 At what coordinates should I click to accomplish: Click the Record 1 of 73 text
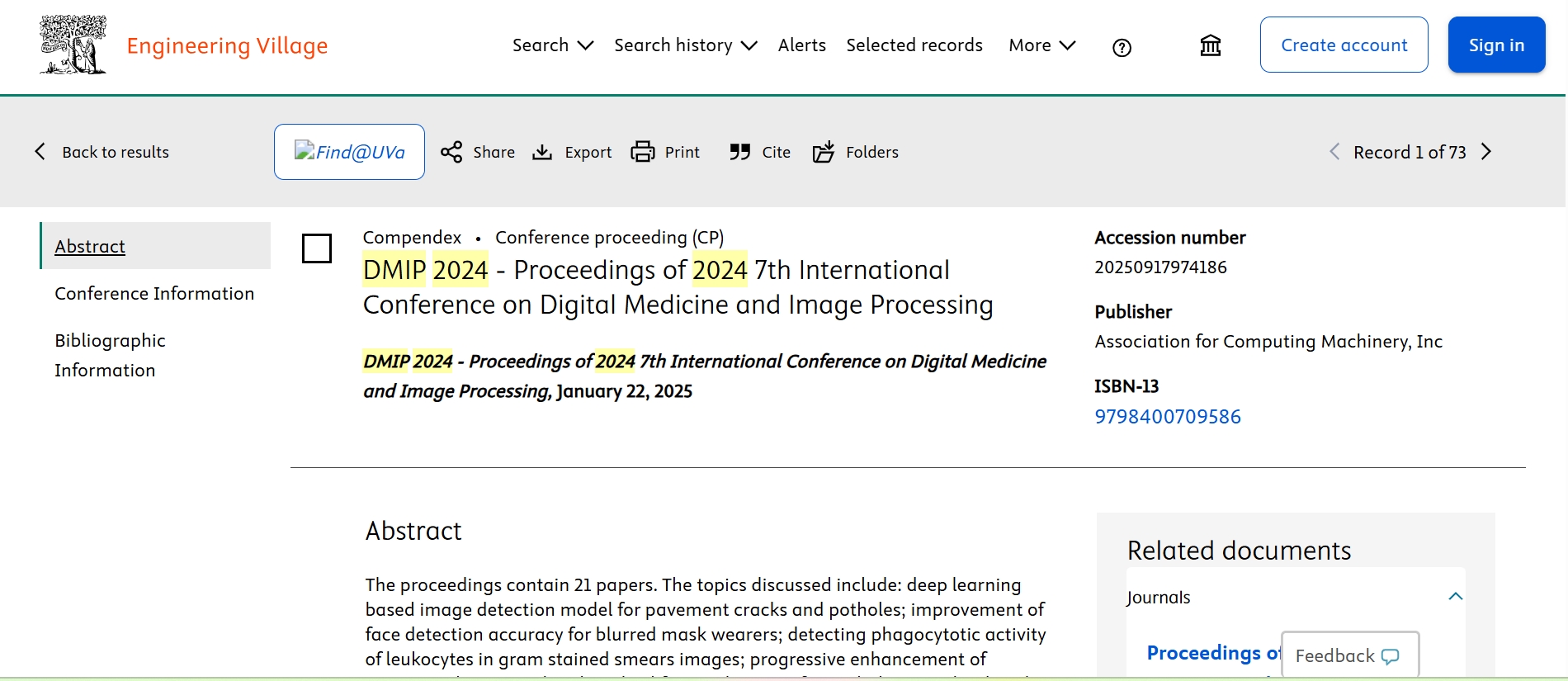(1410, 152)
